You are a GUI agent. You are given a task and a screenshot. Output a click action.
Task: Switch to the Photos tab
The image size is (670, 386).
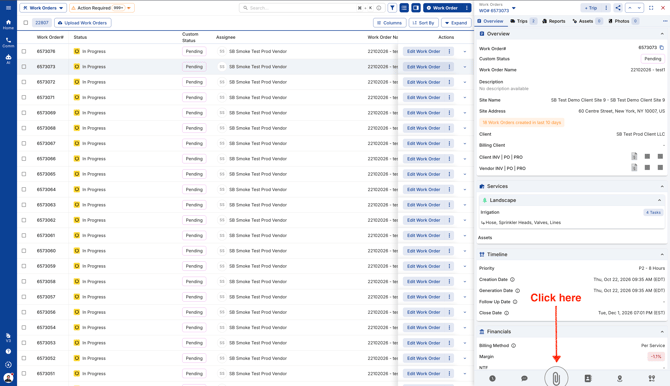click(x=623, y=21)
